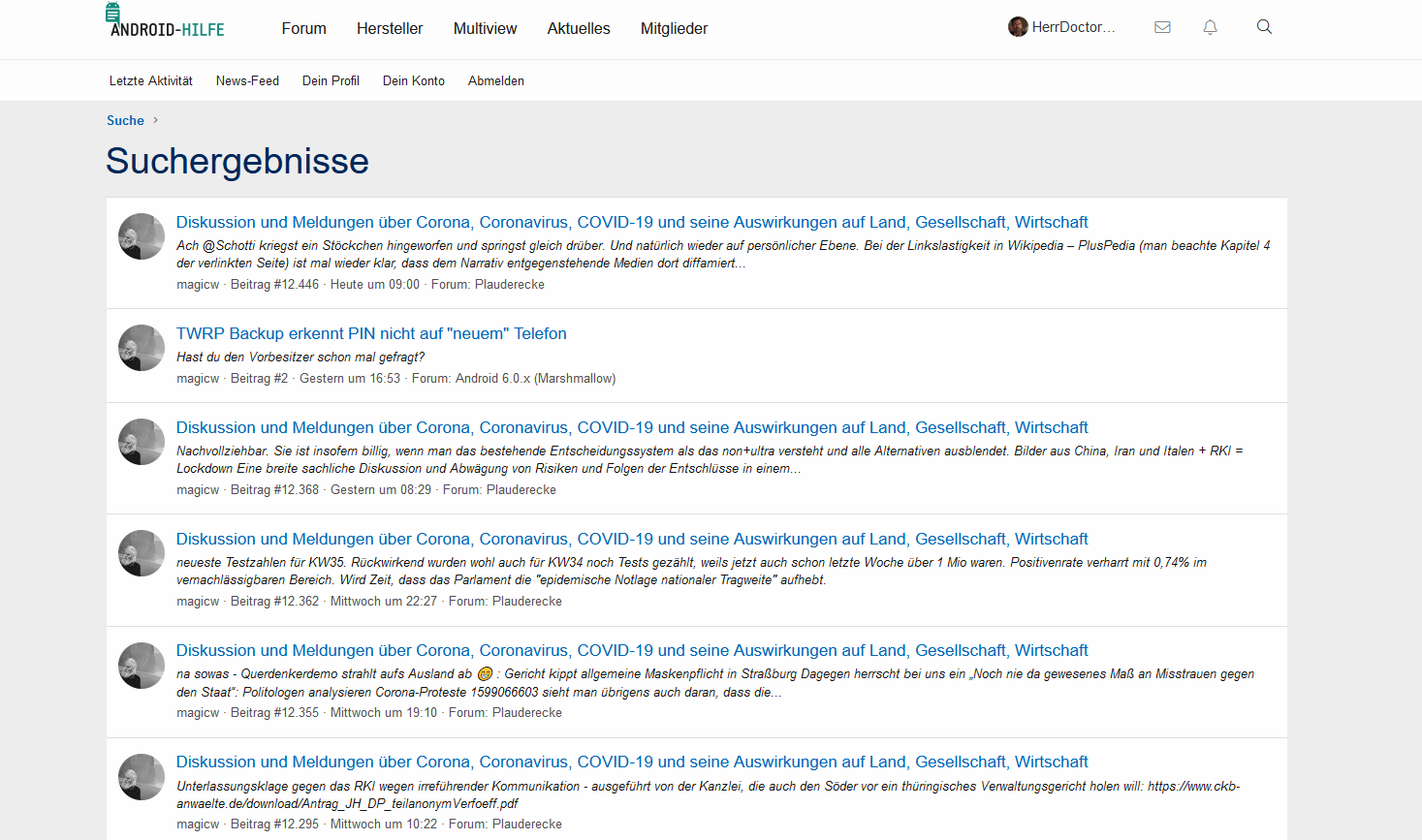Click magicw's avatar beside Beitrag #12.295
This screenshot has height=840, width=1422.
pos(142,777)
